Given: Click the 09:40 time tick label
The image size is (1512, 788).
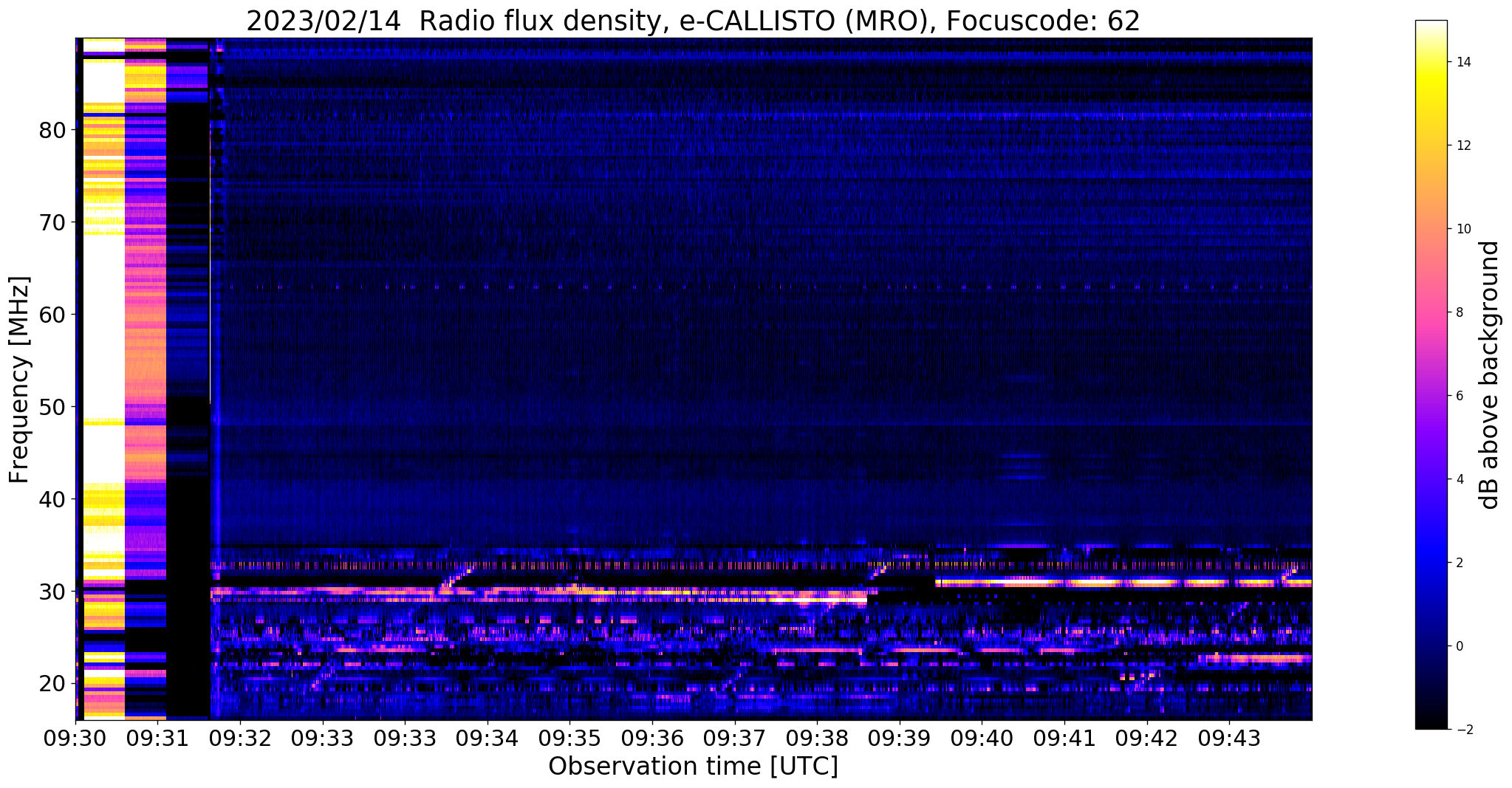Looking at the screenshot, I should click(982, 739).
